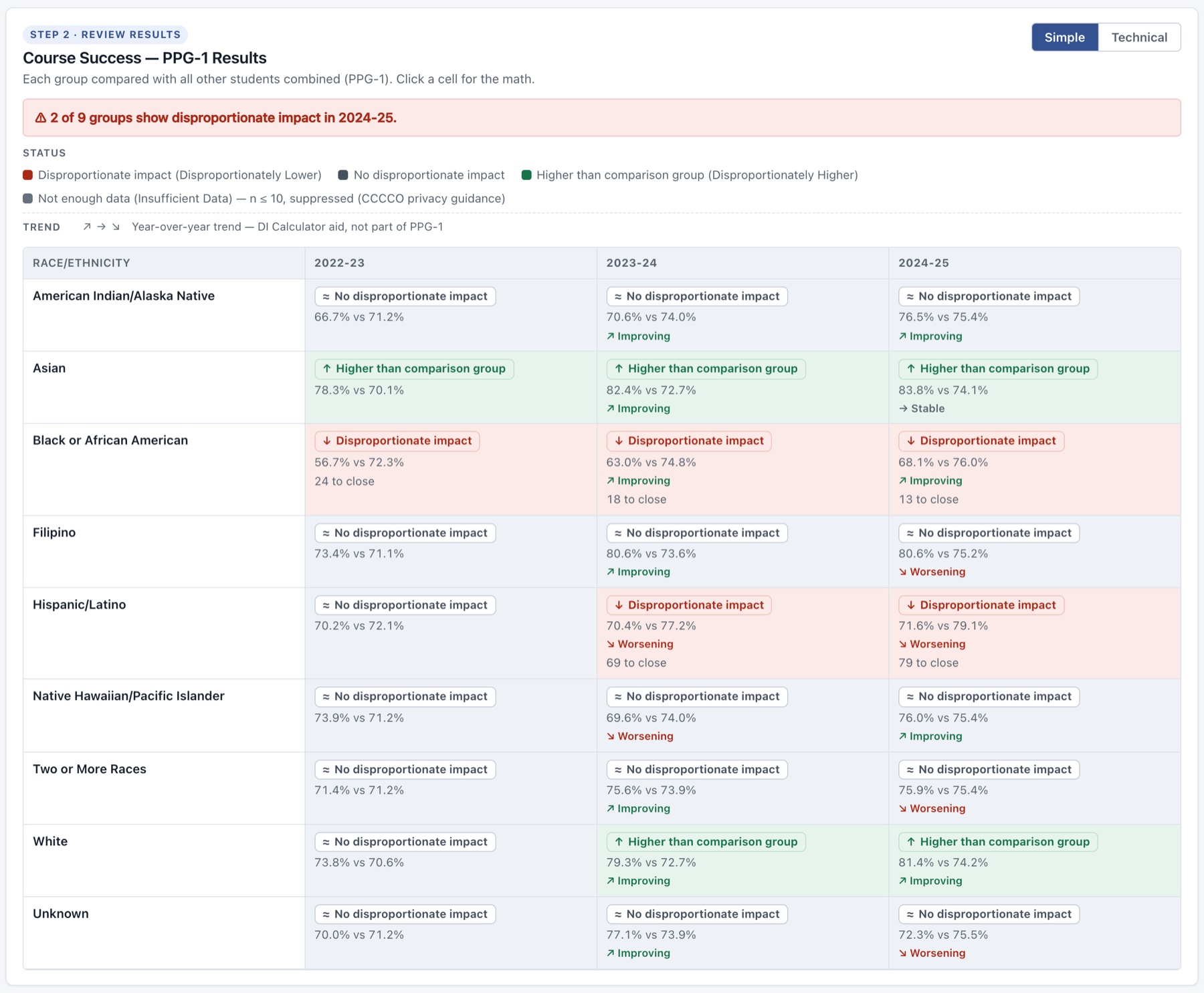
Task: Click Improving trend for Black or African American 2023-24
Action: coord(638,481)
